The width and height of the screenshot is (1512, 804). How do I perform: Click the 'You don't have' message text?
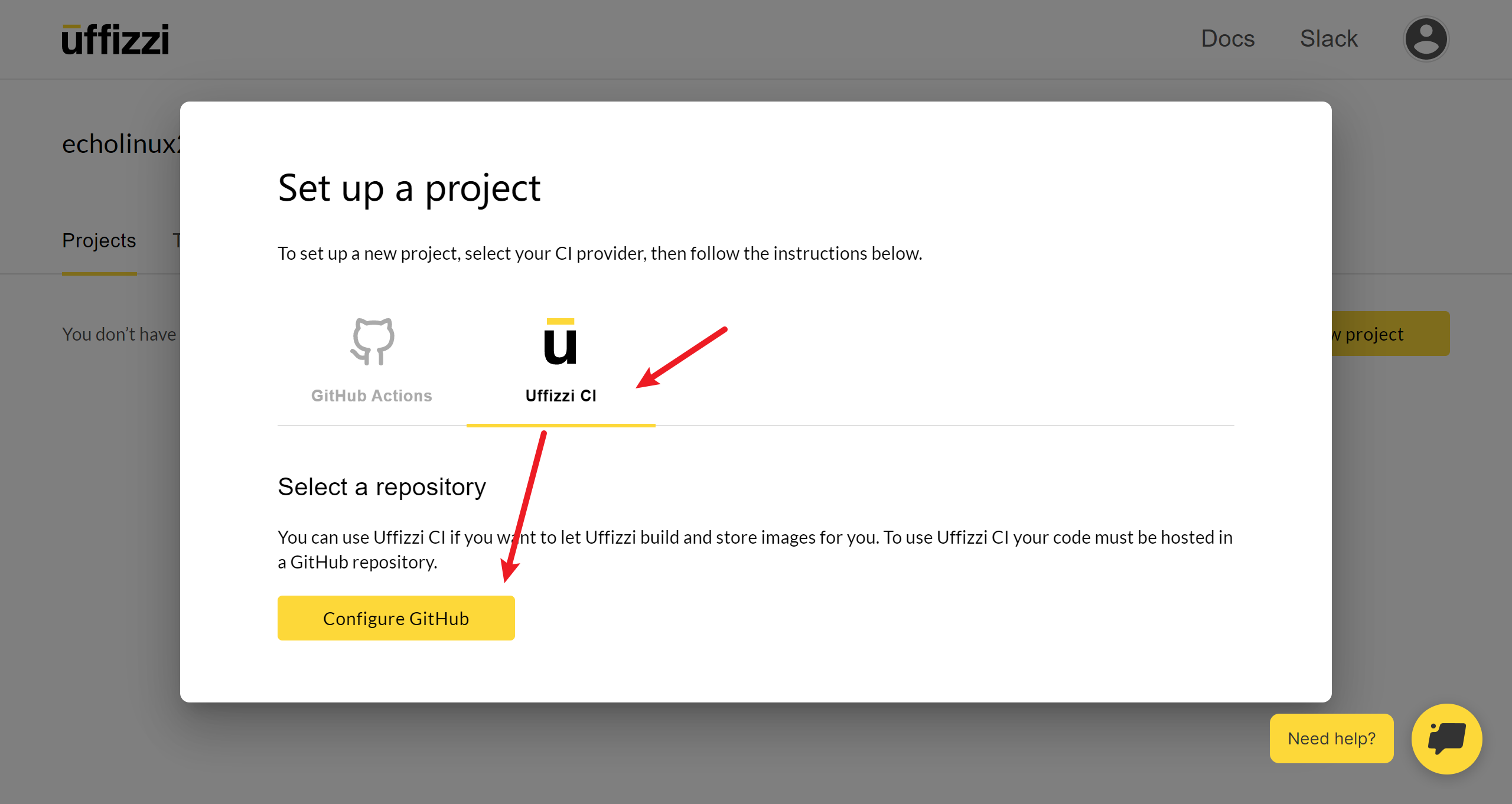119,334
